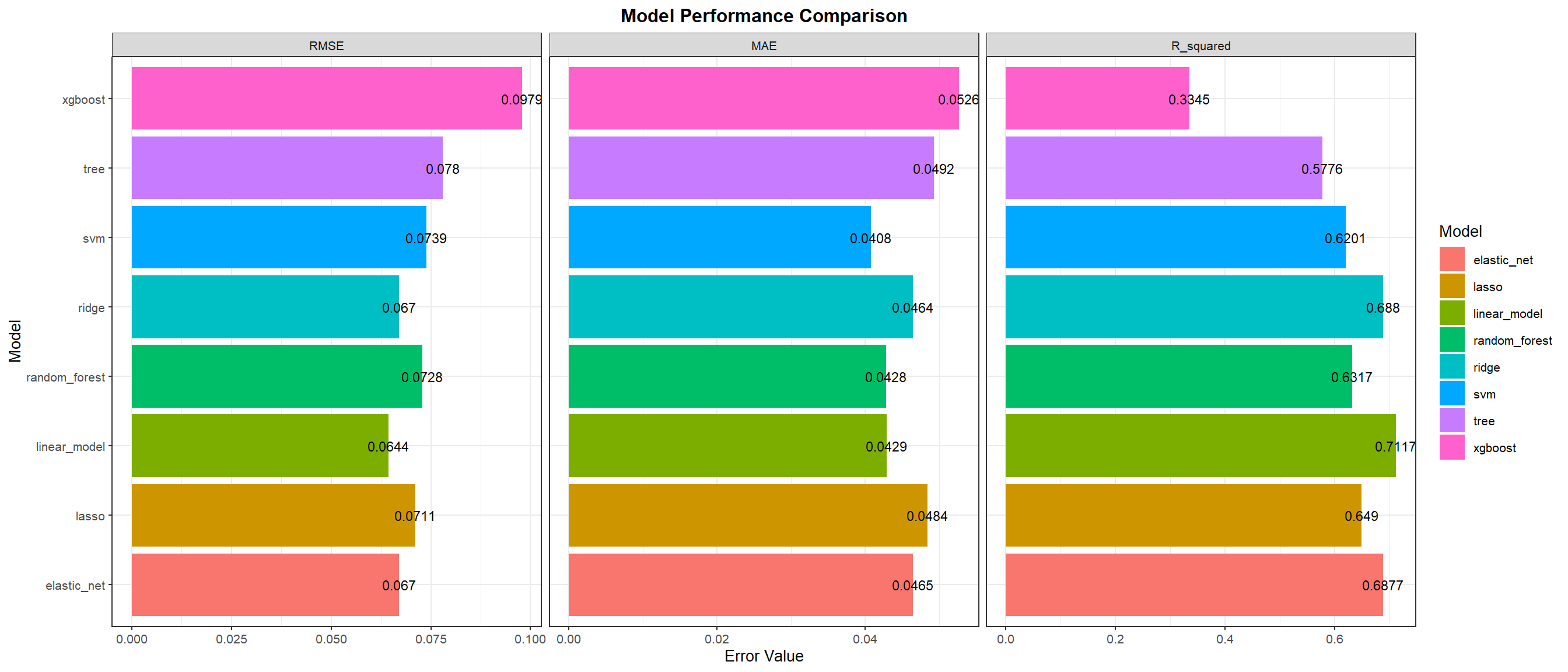Click the 0.0979 value label
Viewport: 1568px width, 672px height.
point(521,100)
